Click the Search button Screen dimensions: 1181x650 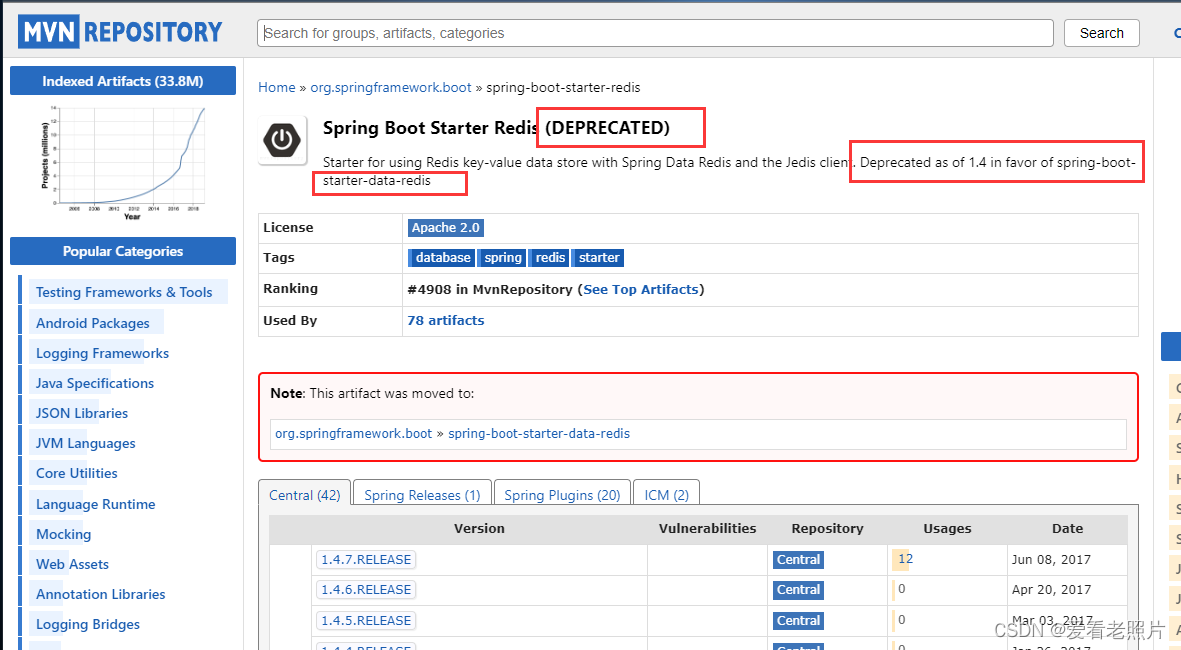pyautogui.click(x=1101, y=33)
